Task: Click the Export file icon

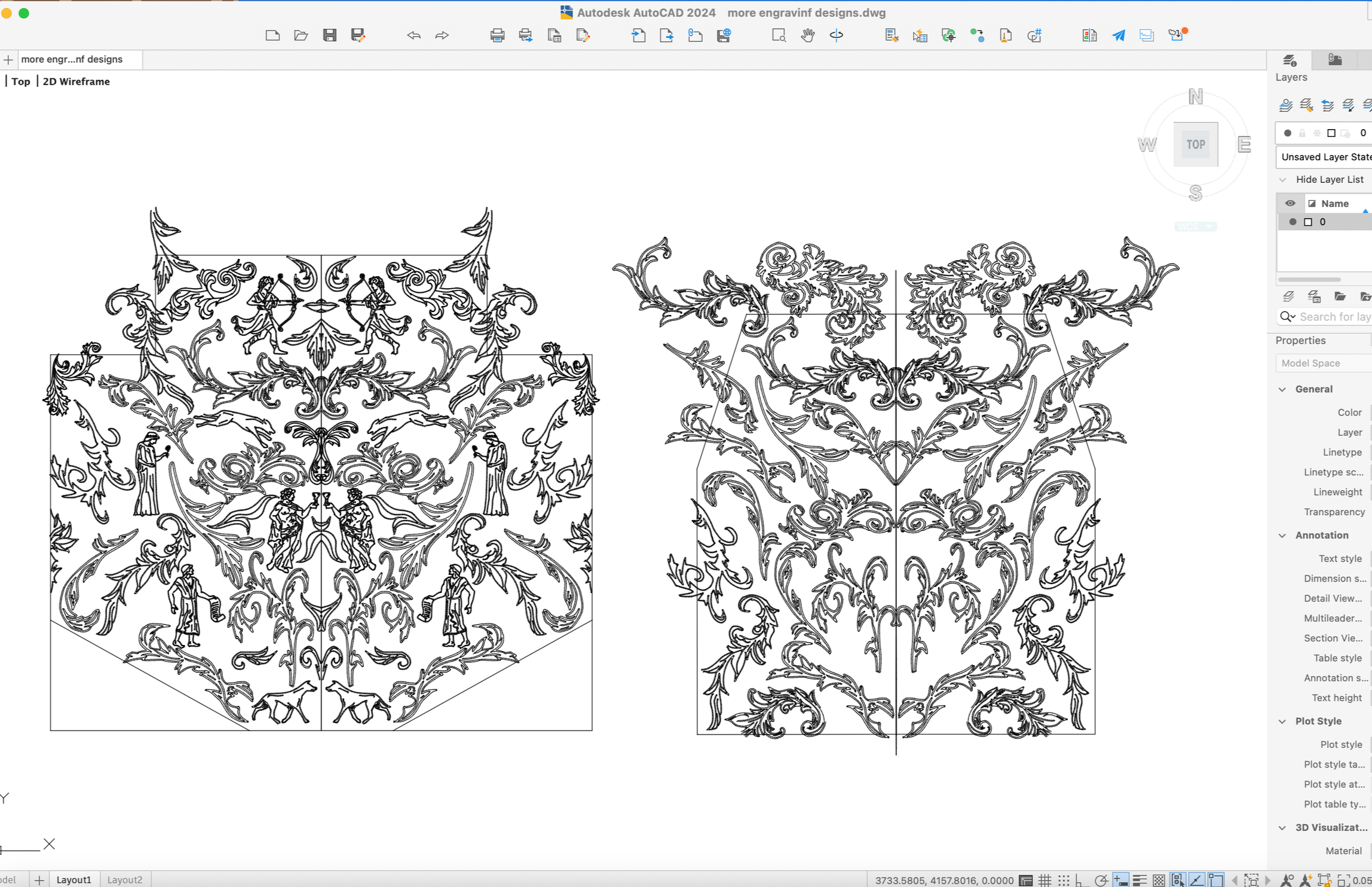Action: point(667,35)
